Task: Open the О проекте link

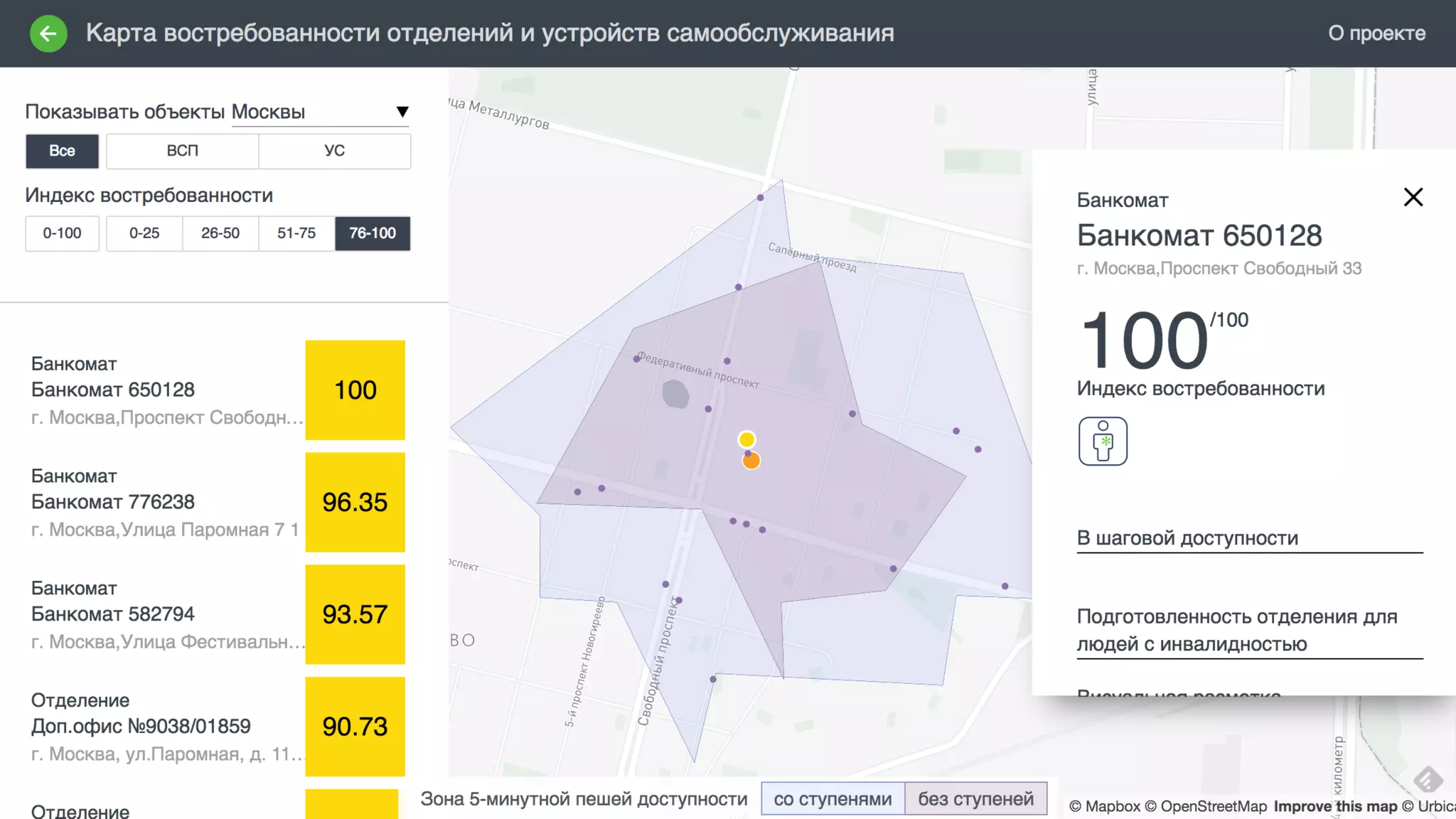Action: coord(1376,33)
